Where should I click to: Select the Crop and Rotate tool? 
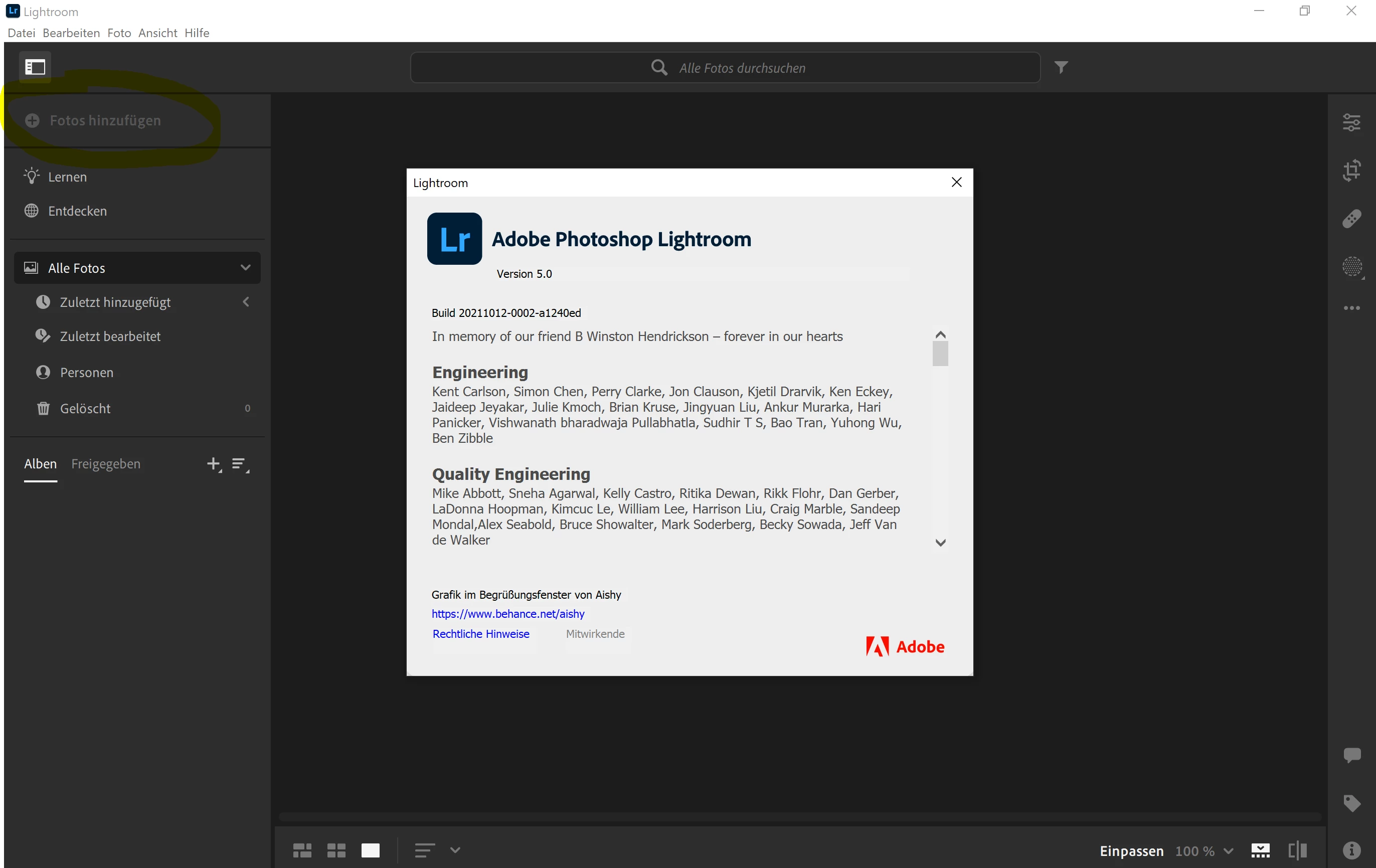coord(1351,170)
